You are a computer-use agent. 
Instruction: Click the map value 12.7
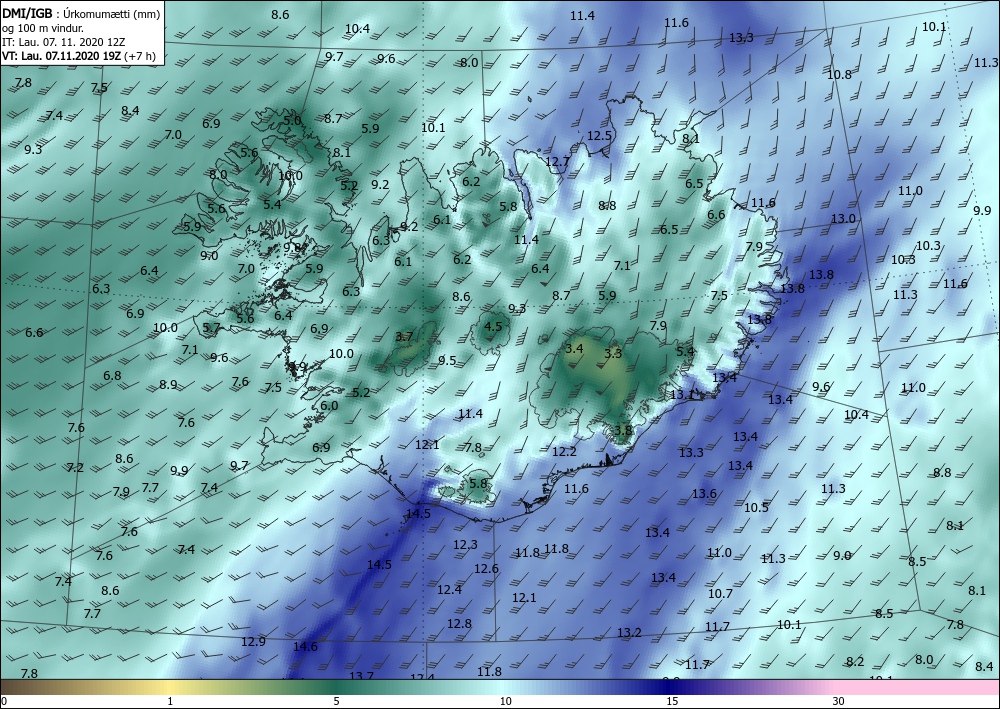pyautogui.click(x=557, y=162)
